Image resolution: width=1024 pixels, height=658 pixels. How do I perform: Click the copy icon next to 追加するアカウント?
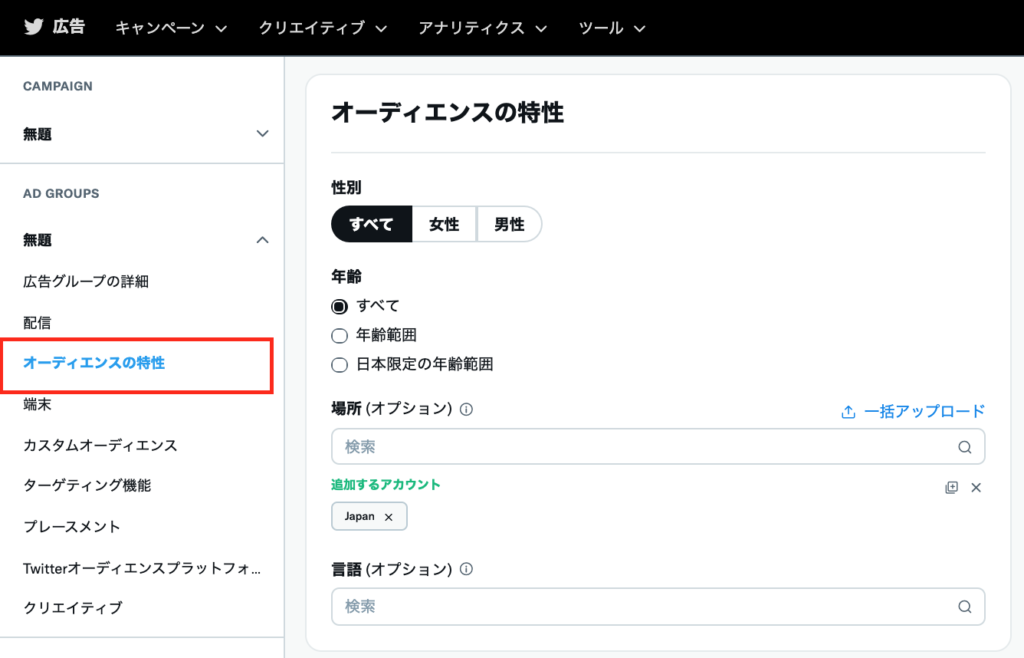point(951,487)
